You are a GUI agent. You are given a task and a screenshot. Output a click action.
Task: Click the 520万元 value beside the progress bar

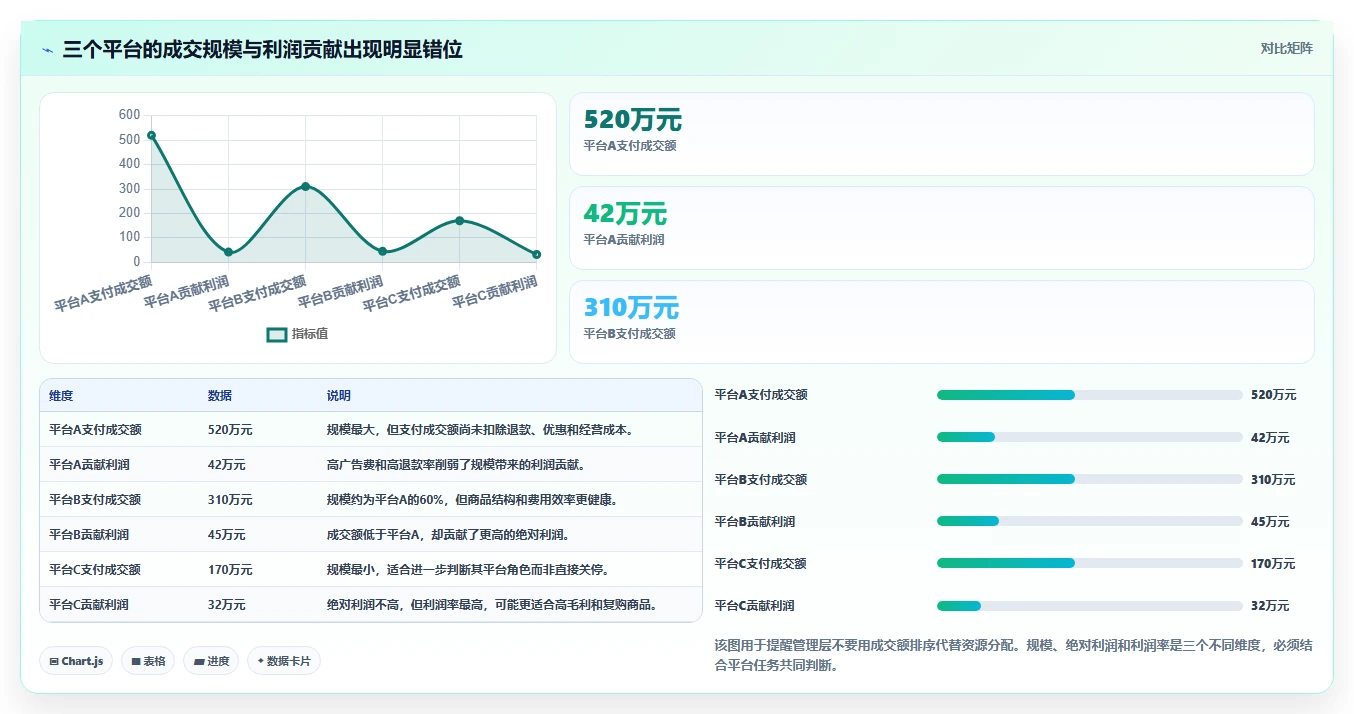[1273, 395]
